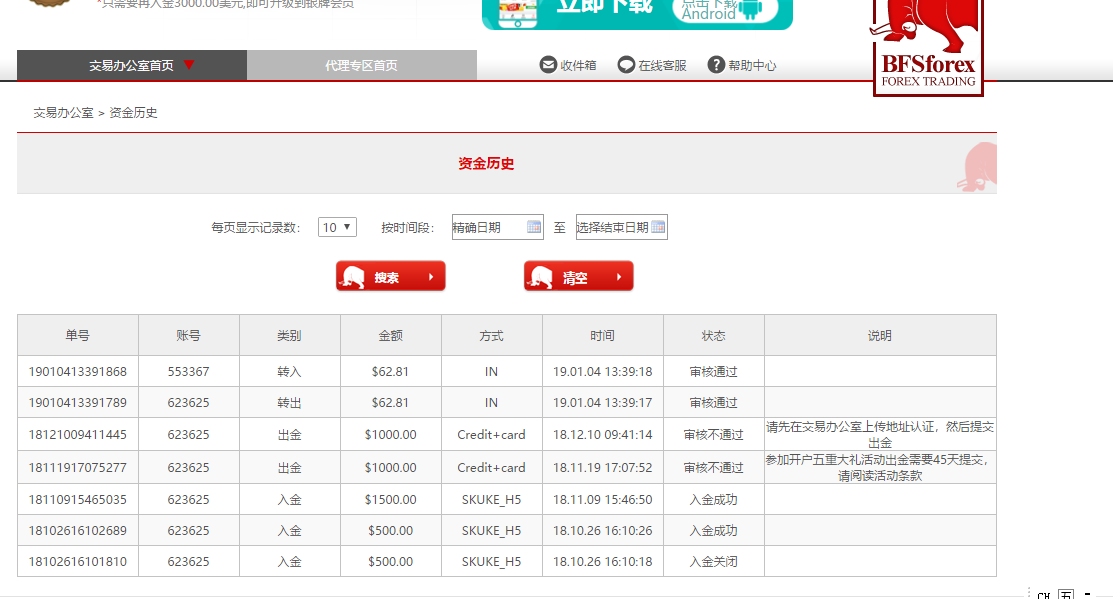Expand the records-per-page dropdown showing 10
1113x599 pixels.
point(337,227)
